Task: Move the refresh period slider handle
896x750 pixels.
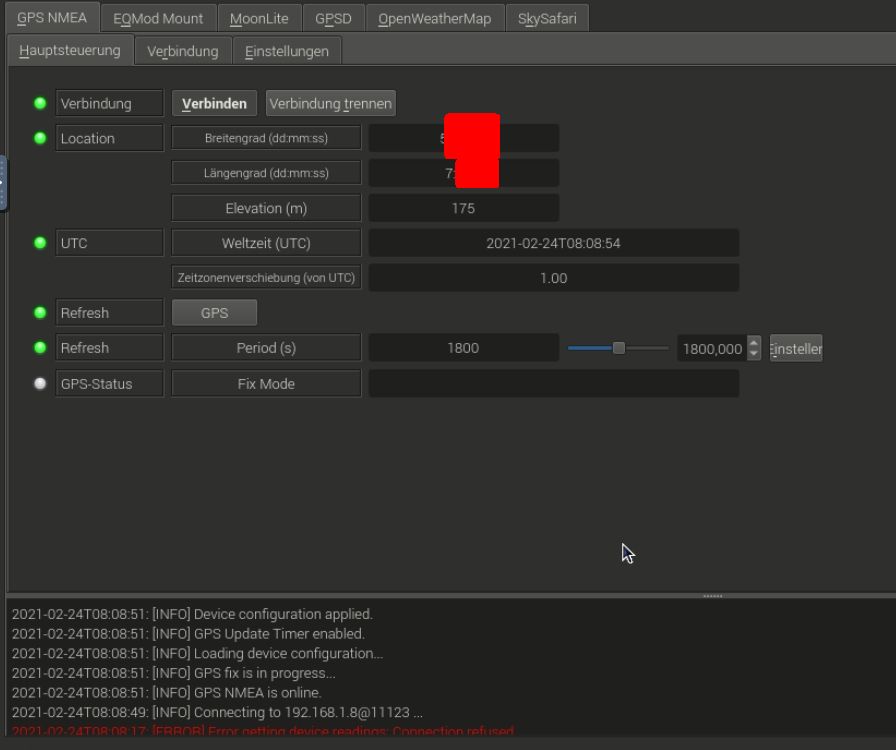Action: pyautogui.click(x=618, y=348)
